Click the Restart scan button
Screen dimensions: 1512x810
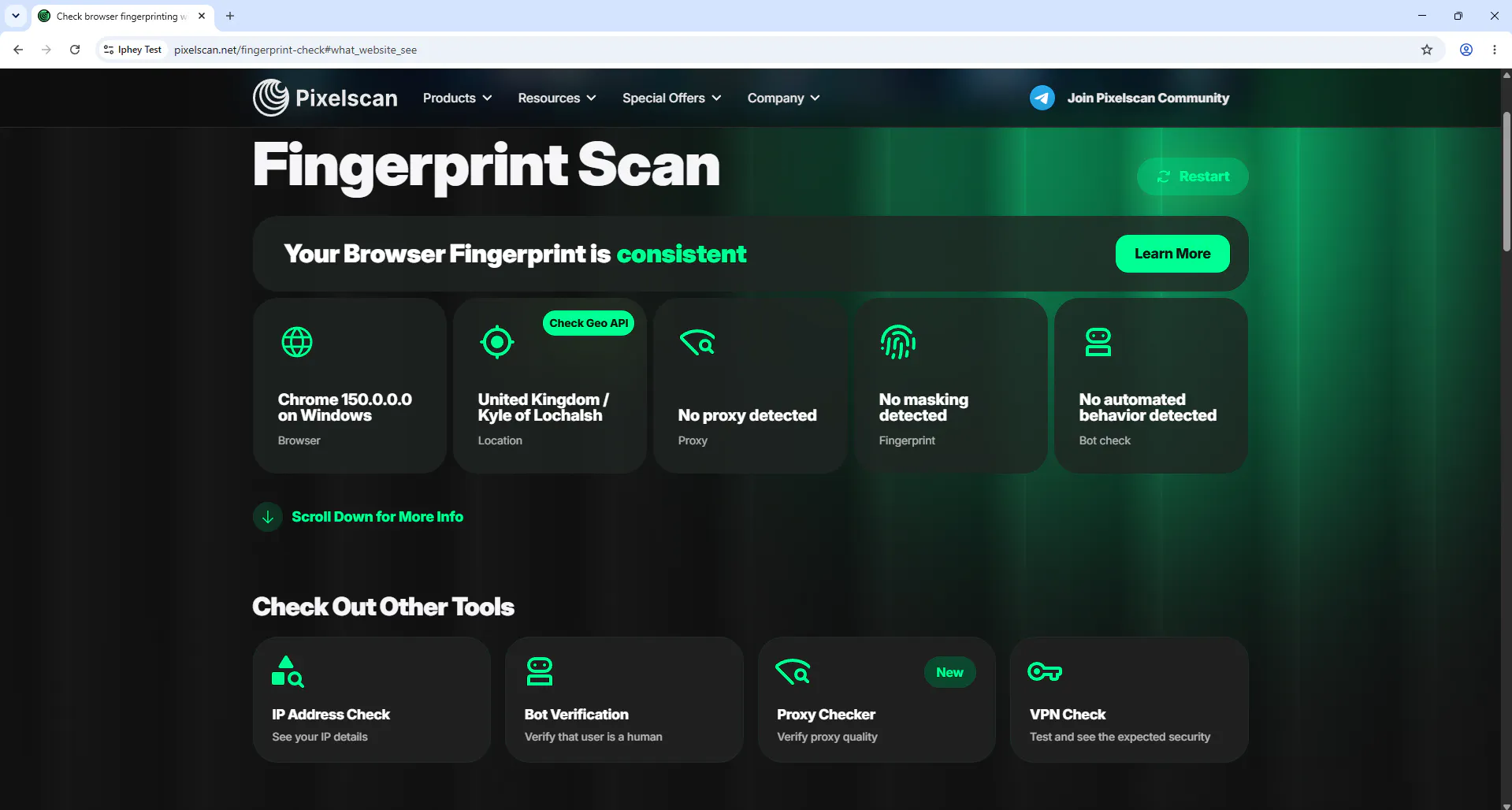click(x=1192, y=176)
